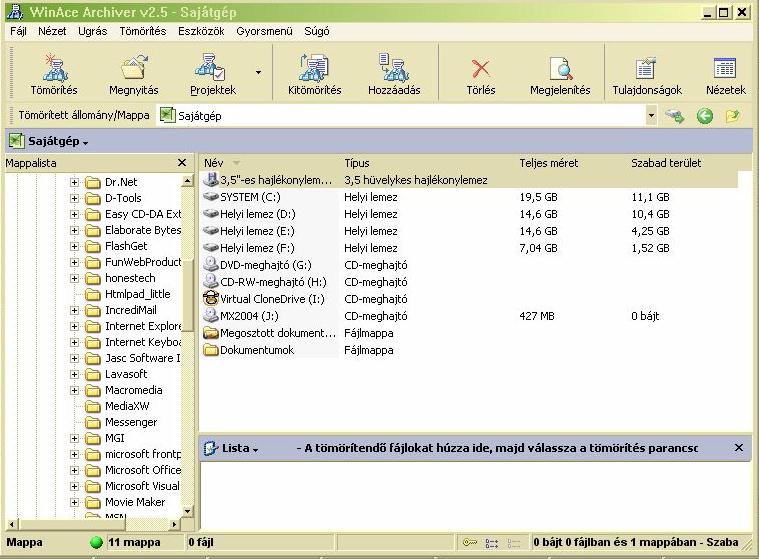Select DVD-meghajtó (G:) drive icon
The height and width of the screenshot is (559, 759).
(211, 264)
